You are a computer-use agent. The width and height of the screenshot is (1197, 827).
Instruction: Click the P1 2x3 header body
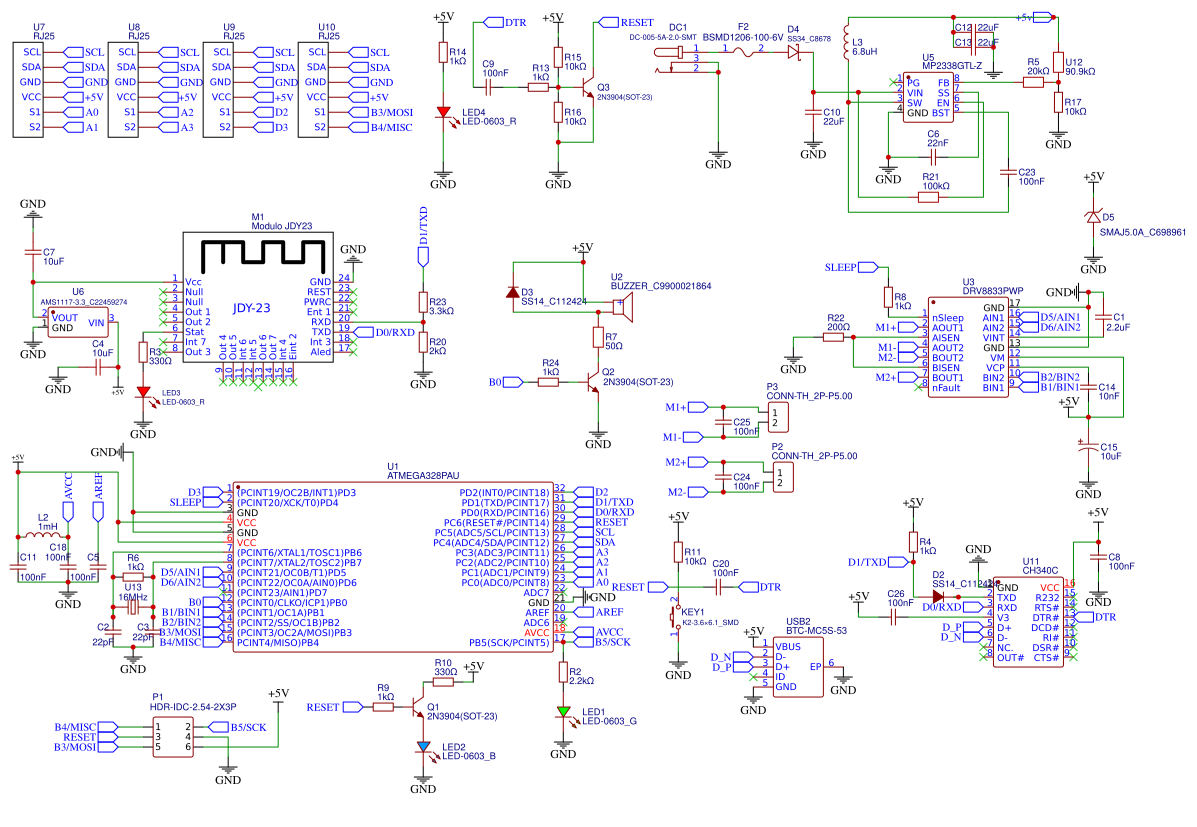(173, 737)
